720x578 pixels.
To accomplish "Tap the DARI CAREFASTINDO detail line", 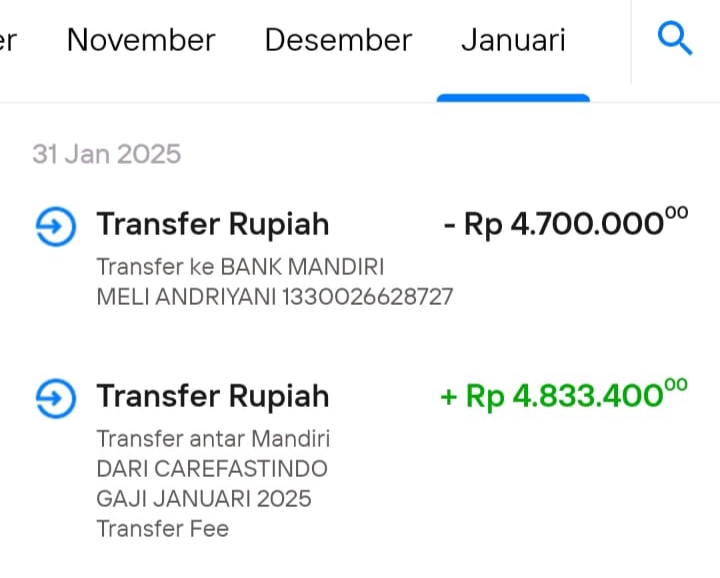I will (212, 469).
